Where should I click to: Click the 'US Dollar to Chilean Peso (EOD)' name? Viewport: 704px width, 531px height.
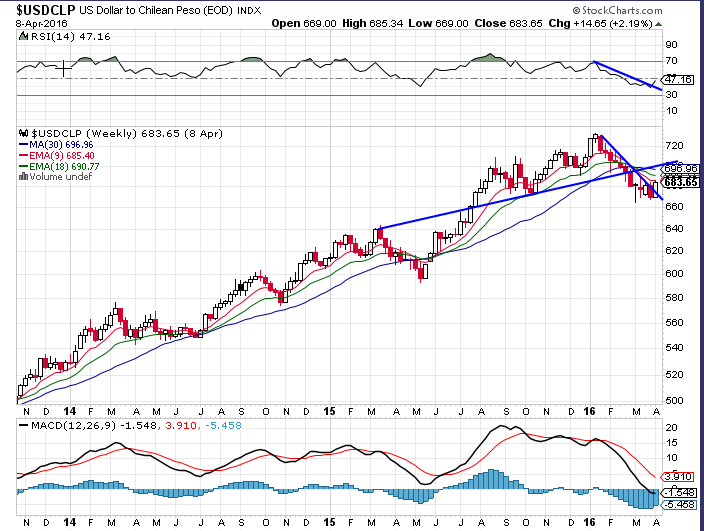coord(156,10)
